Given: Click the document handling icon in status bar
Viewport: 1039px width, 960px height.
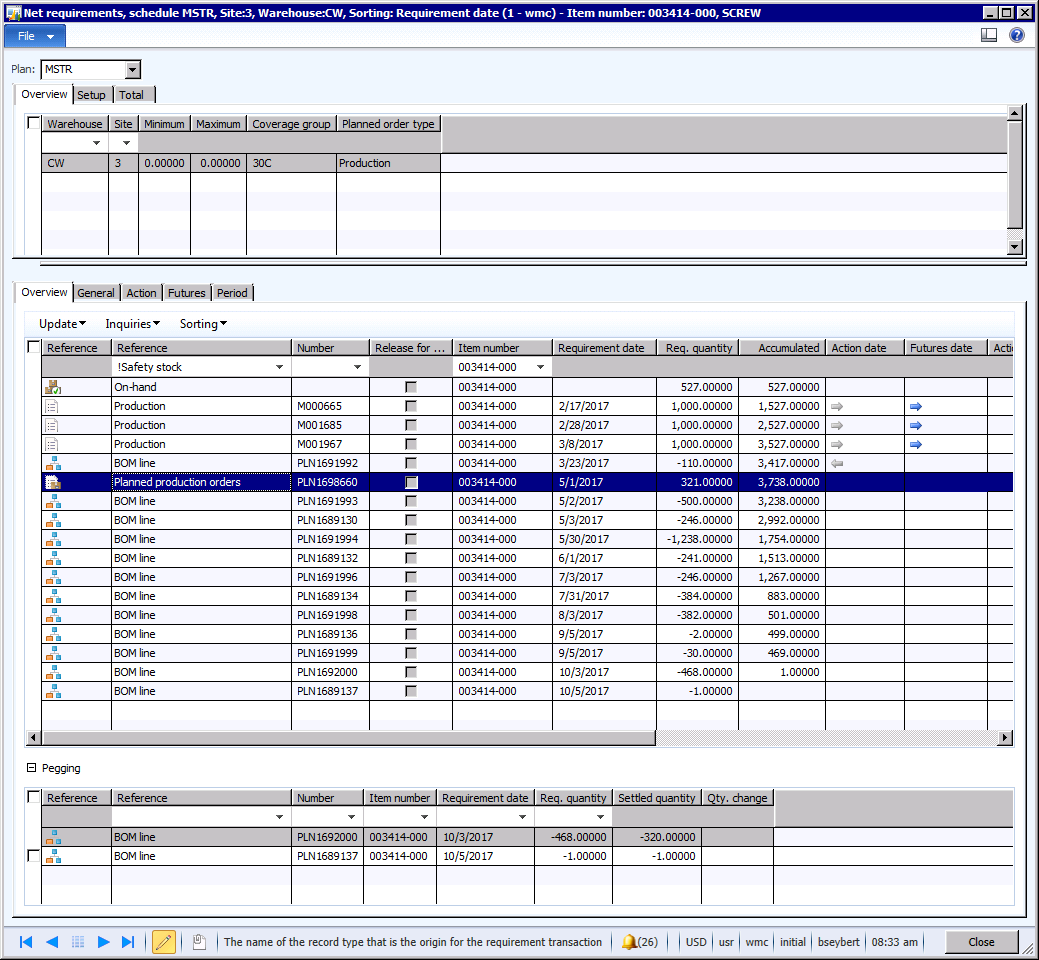Looking at the screenshot, I should coord(199,942).
